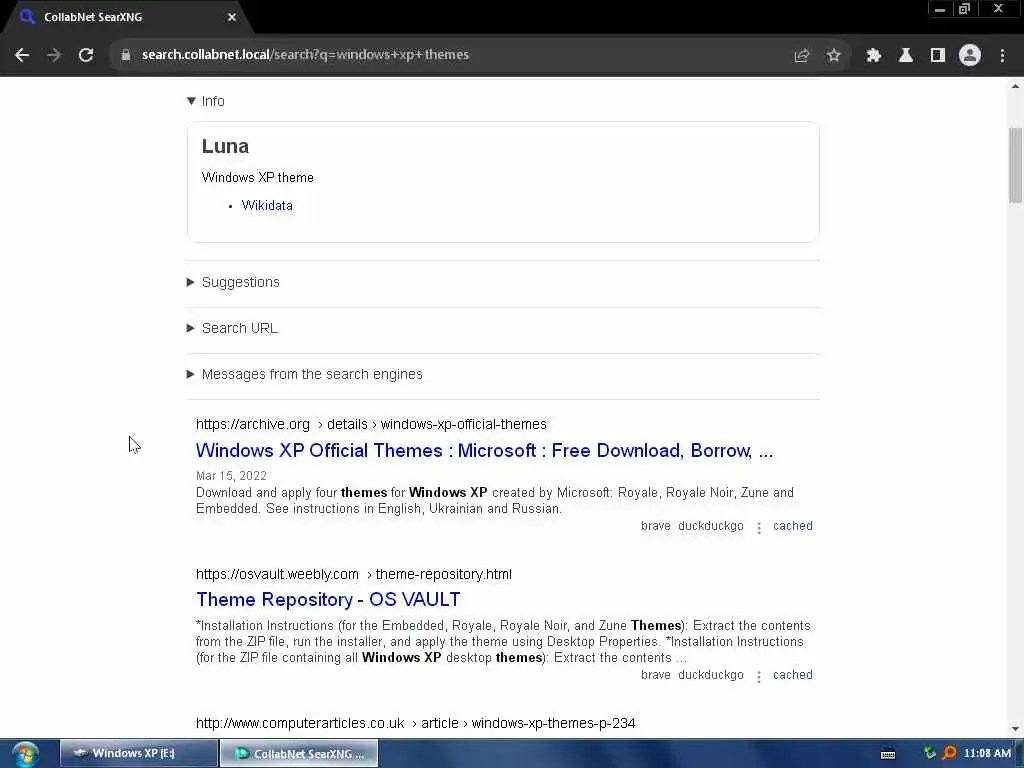Open Theme Repository - OS VAULT result
Screen dimensions: 1024x768
pos(328,600)
